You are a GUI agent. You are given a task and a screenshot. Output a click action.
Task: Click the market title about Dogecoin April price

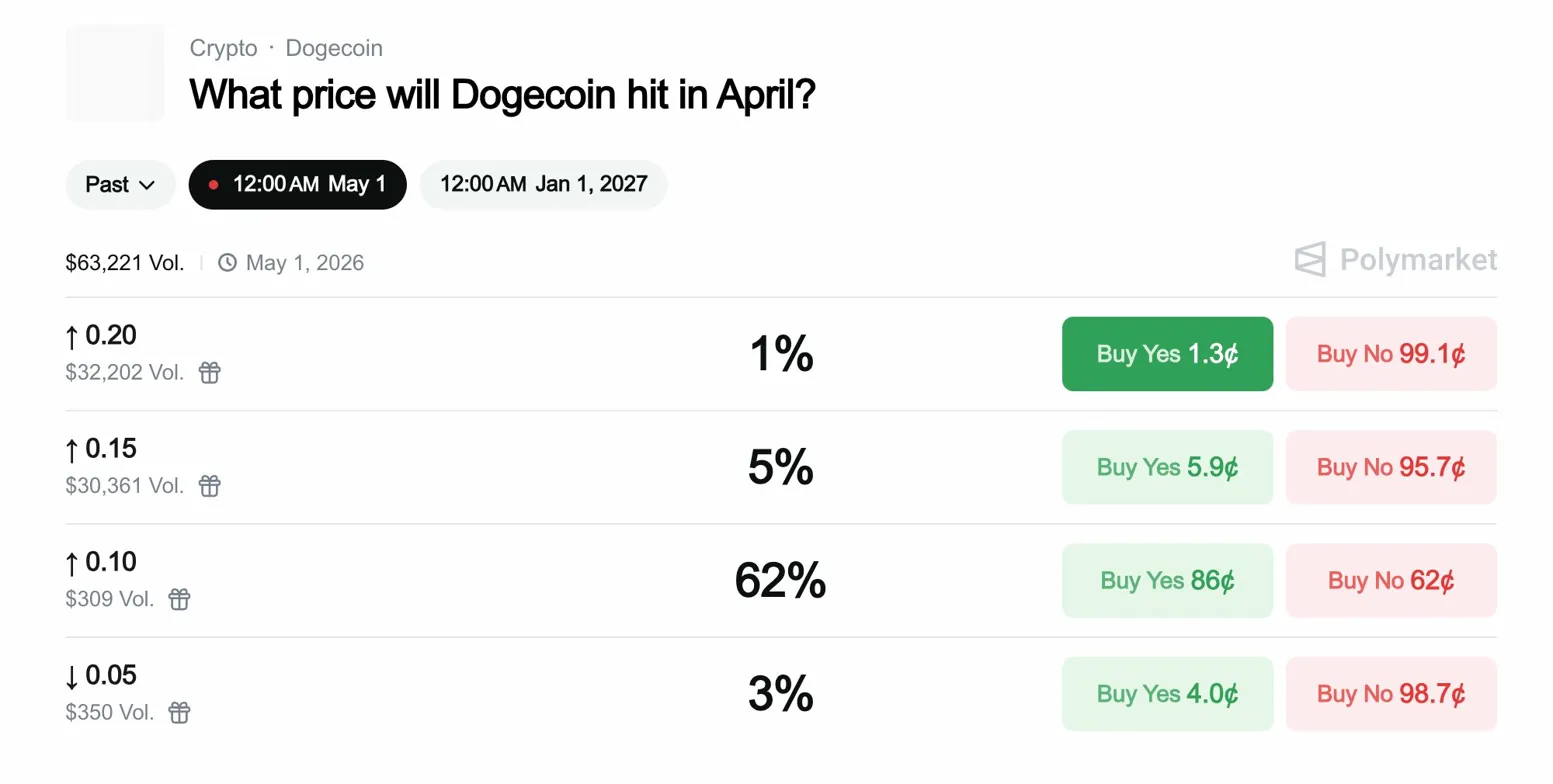pos(503,94)
